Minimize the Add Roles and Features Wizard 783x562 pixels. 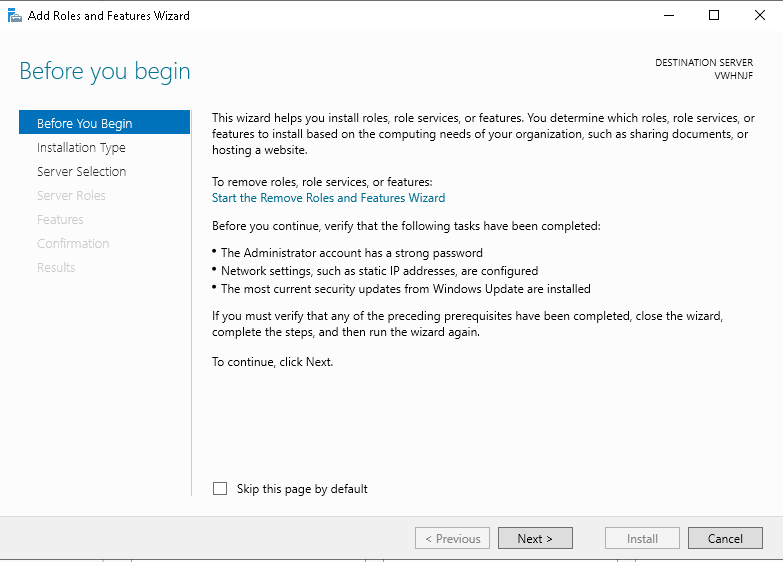(x=667, y=15)
